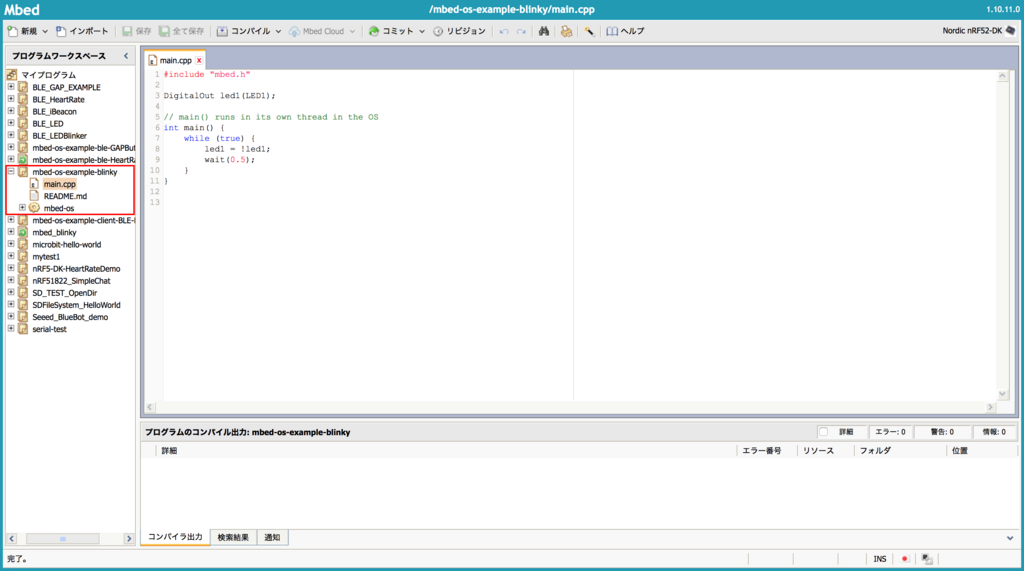Toggle the 詳細 checkbox in compile output
Viewport: 1024px width, 571px height.
(x=824, y=432)
